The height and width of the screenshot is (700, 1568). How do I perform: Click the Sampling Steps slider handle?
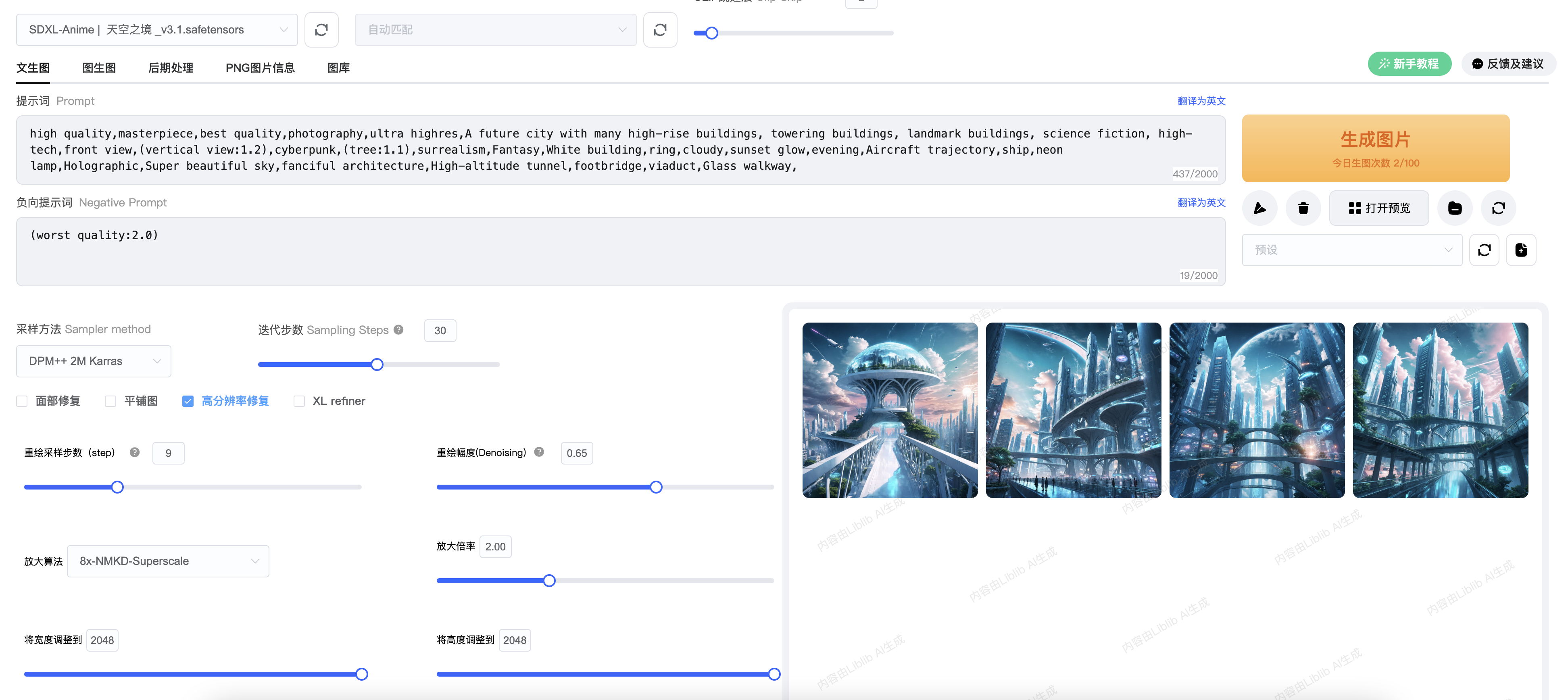(377, 365)
